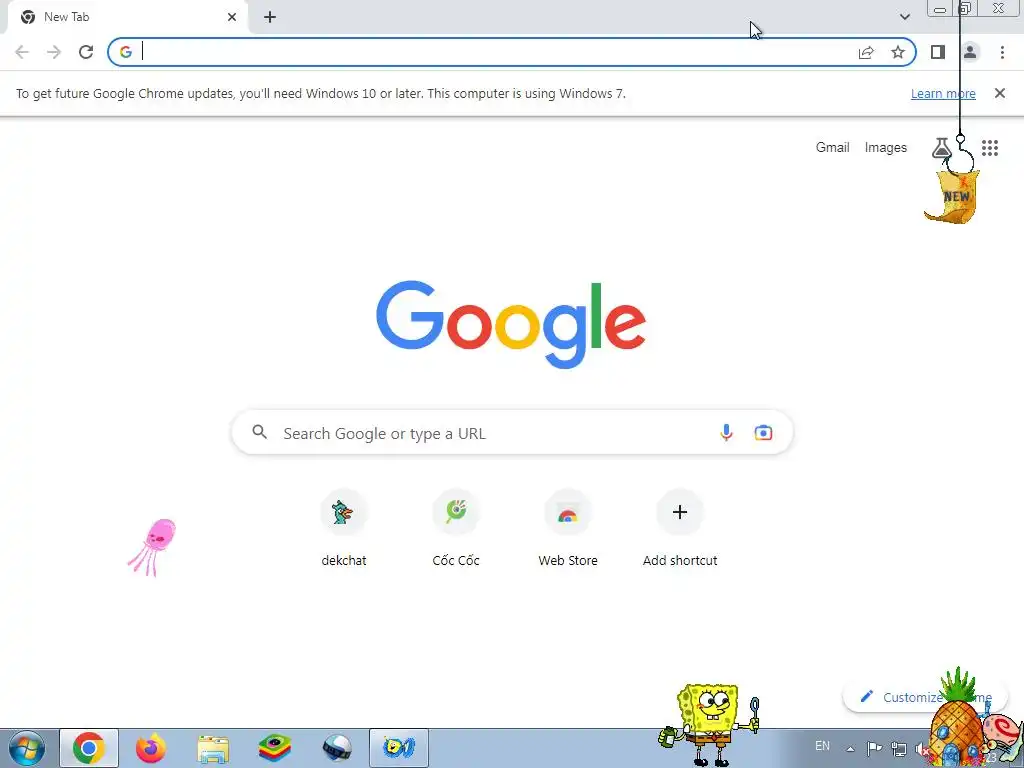Click the browser back arrow
This screenshot has width=1024, height=768.
pyautogui.click(x=22, y=52)
